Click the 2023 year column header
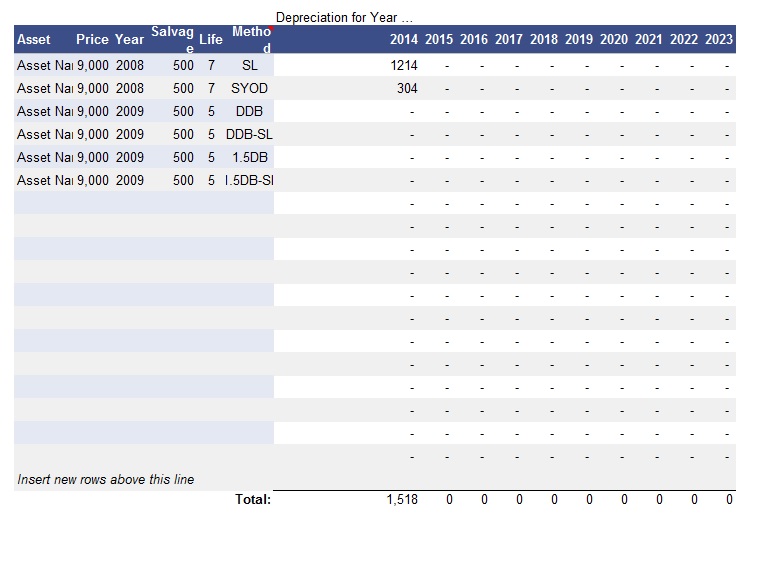The height and width of the screenshot is (565, 763). tap(719, 39)
